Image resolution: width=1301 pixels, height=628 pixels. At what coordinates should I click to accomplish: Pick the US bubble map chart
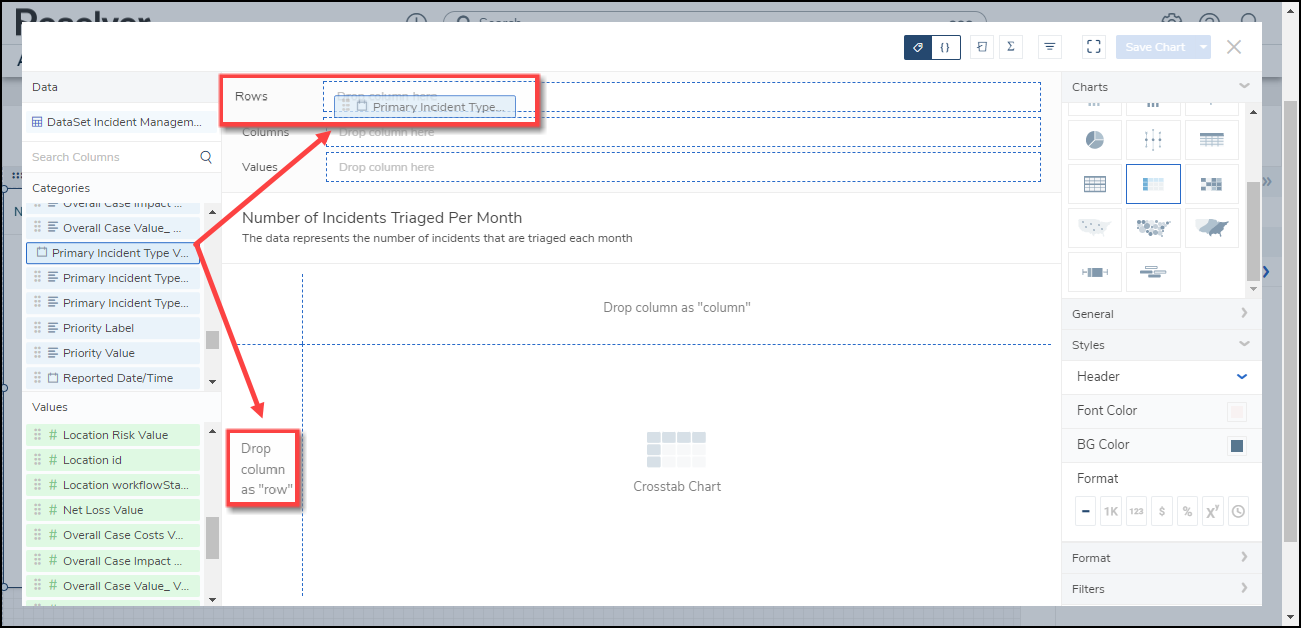coord(1153,228)
